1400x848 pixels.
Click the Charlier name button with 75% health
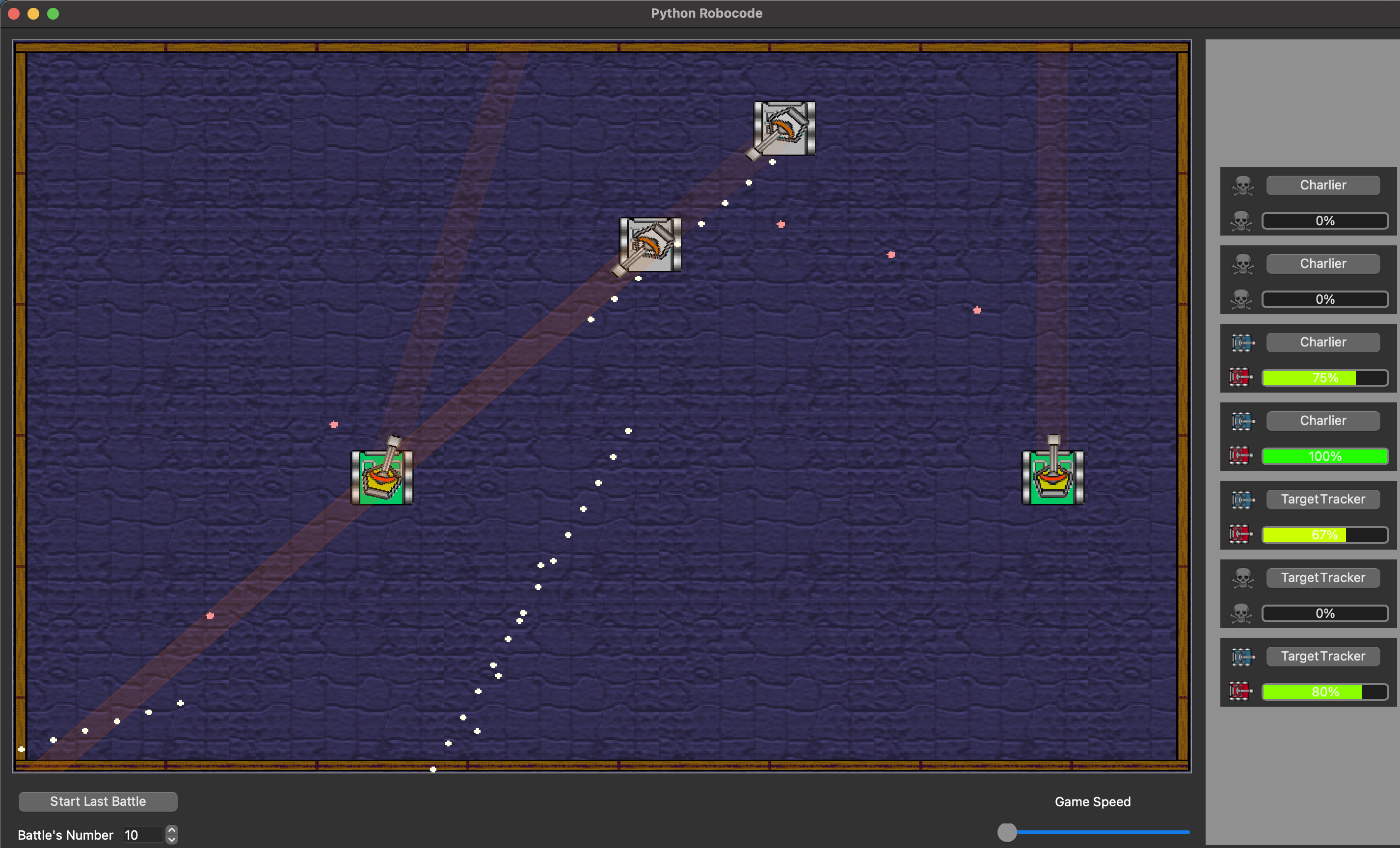pos(1324,342)
